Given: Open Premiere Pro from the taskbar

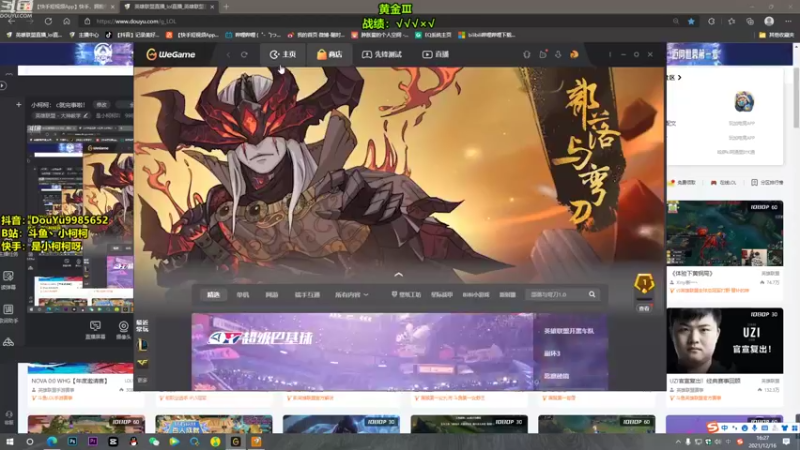Looking at the screenshot, I should [93, 441].
